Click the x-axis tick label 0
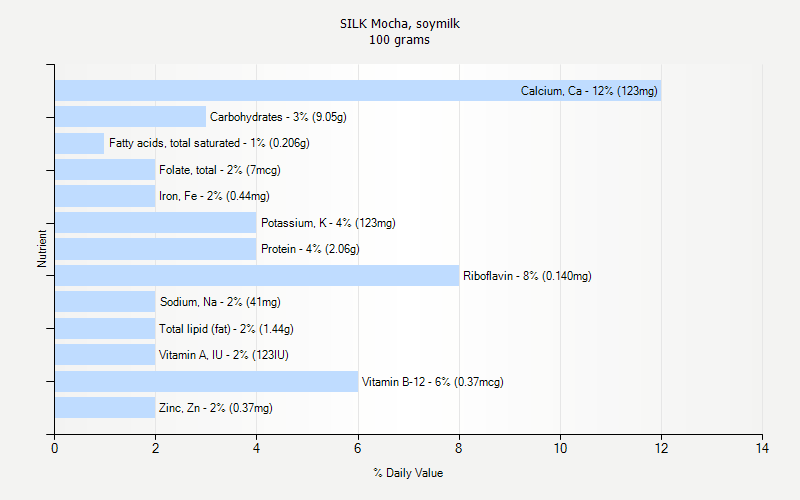 pos(55,448)
